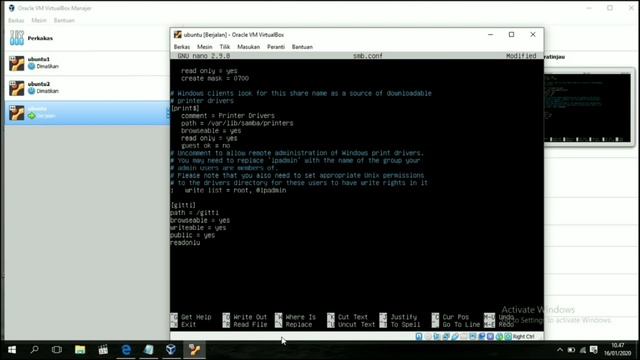Open Masukan menu in VM window
This screenshot has width=640, height=360.
click(x=249, y=47)
